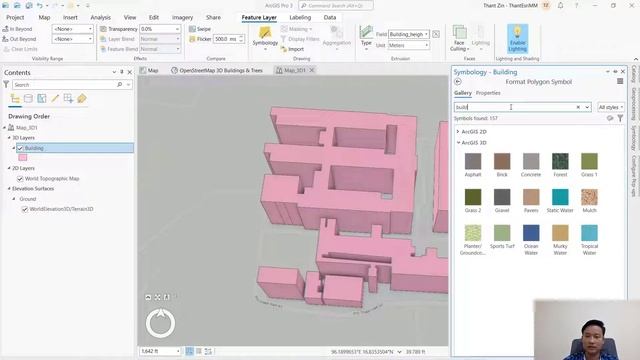640x360 pixels.
Task: Select the Map_3D1 scene in Contents
Action: point(27,128)
